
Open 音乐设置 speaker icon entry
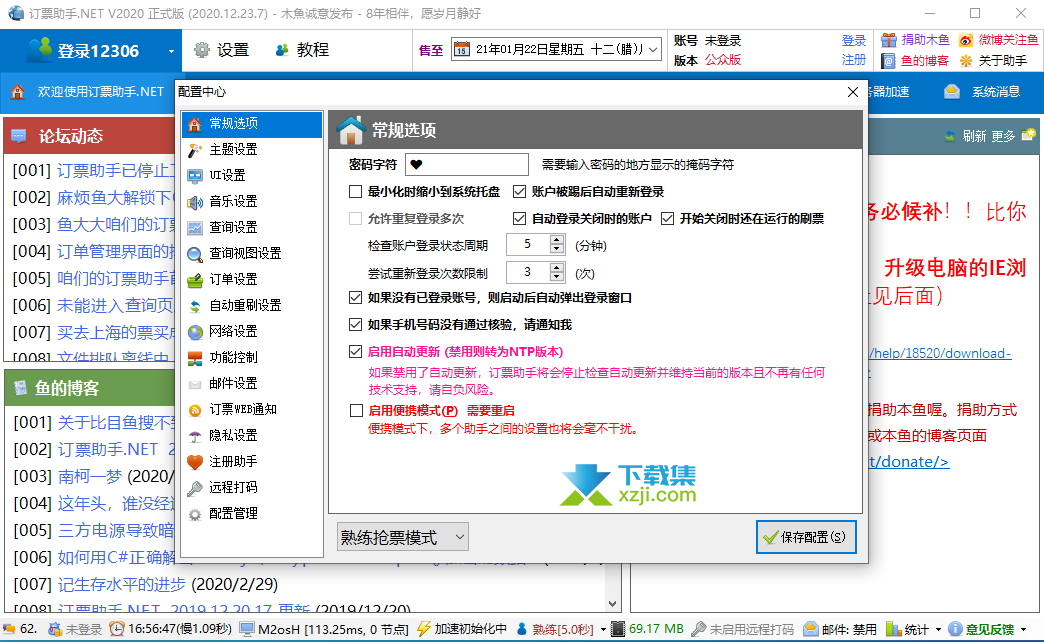click(194, 202)
